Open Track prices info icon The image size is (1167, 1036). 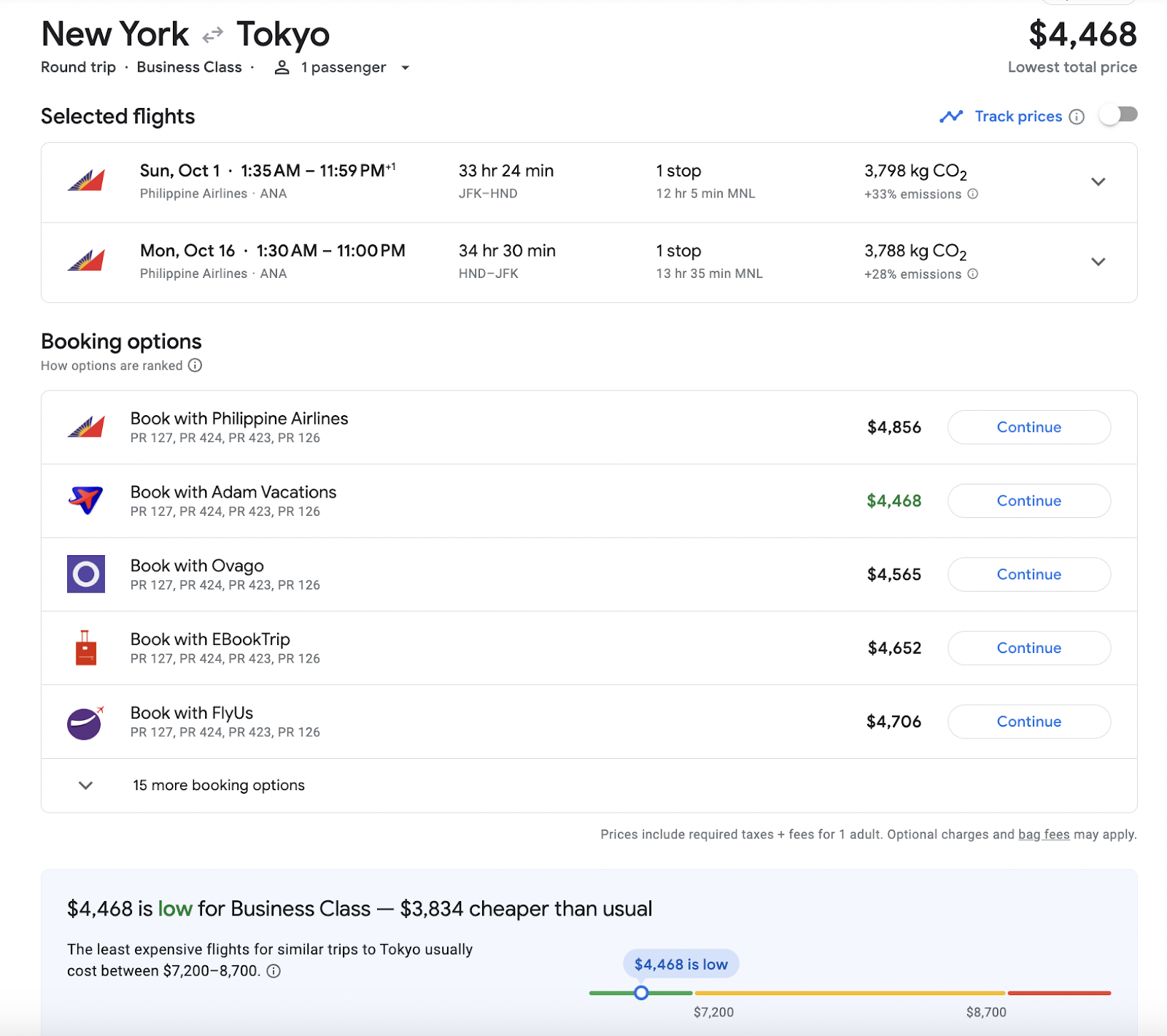point(1077,117)
